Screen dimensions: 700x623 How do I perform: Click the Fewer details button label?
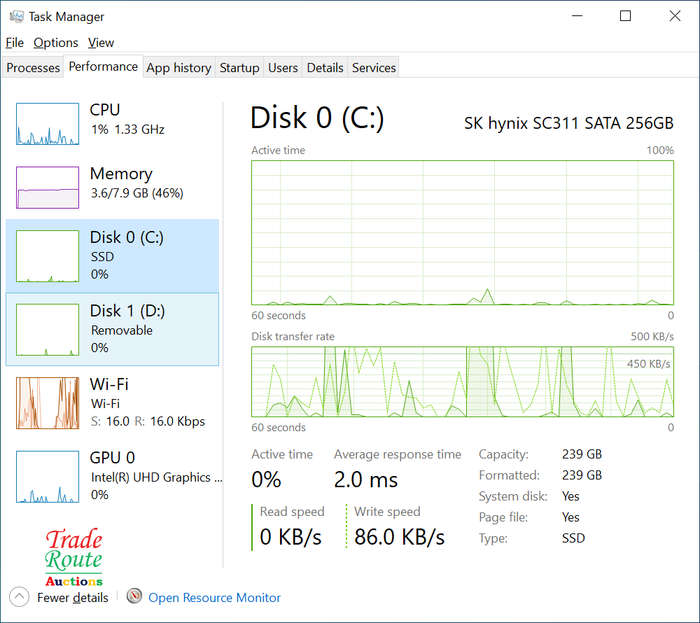[x=72, y=597]
